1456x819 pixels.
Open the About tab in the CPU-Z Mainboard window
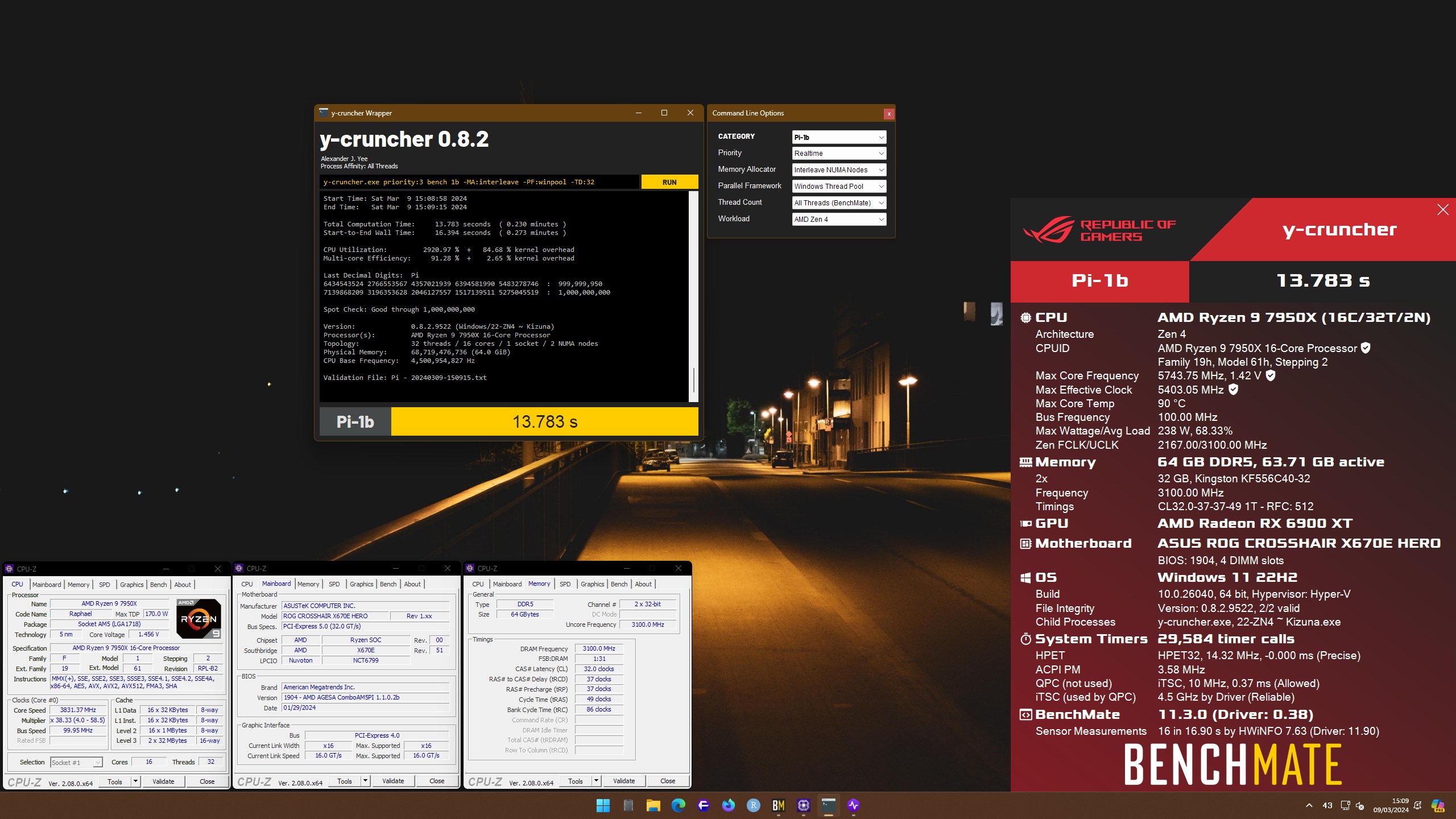(412, 584)
